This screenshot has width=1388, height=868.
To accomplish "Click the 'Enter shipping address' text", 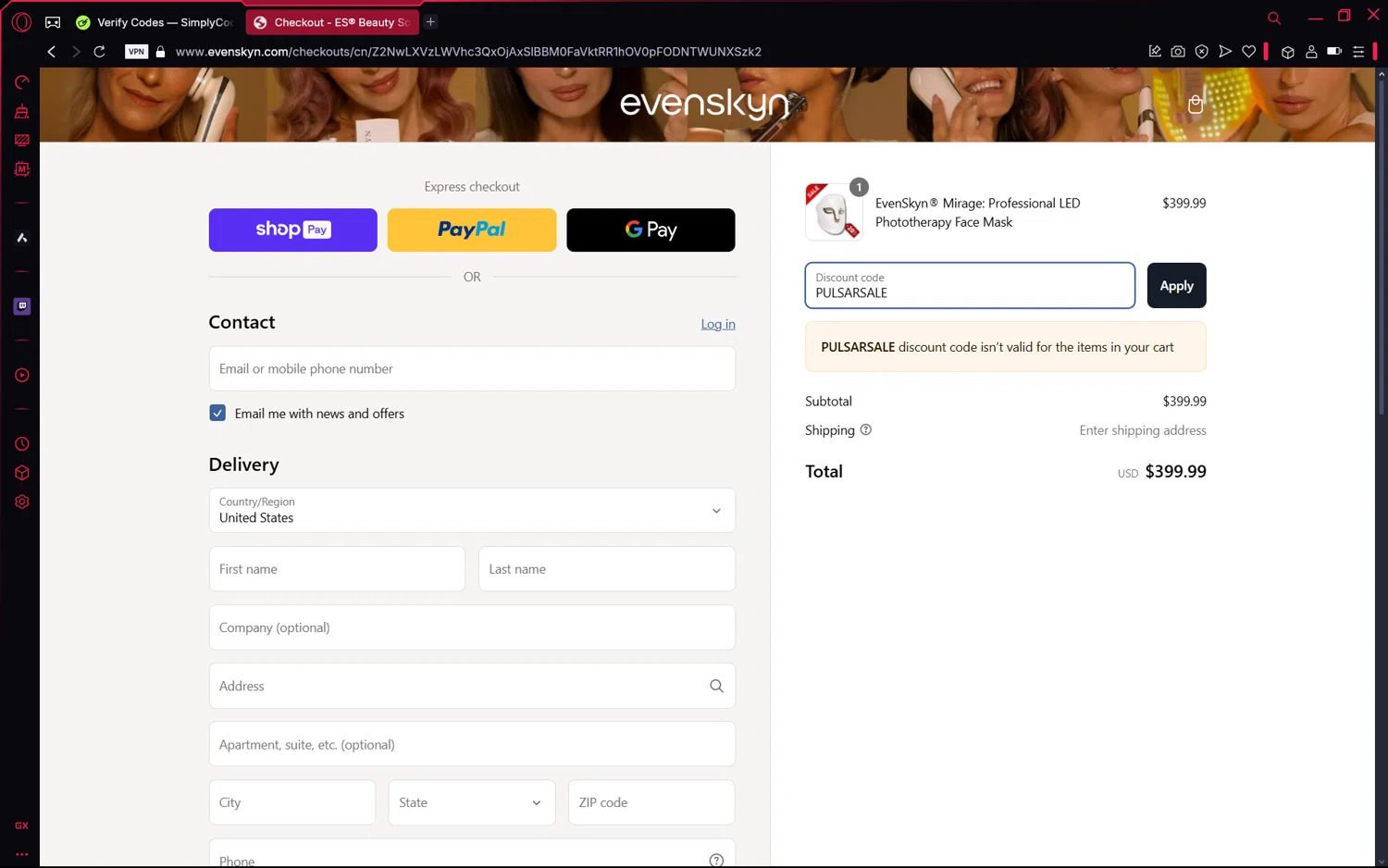I will pos(1143,430).
